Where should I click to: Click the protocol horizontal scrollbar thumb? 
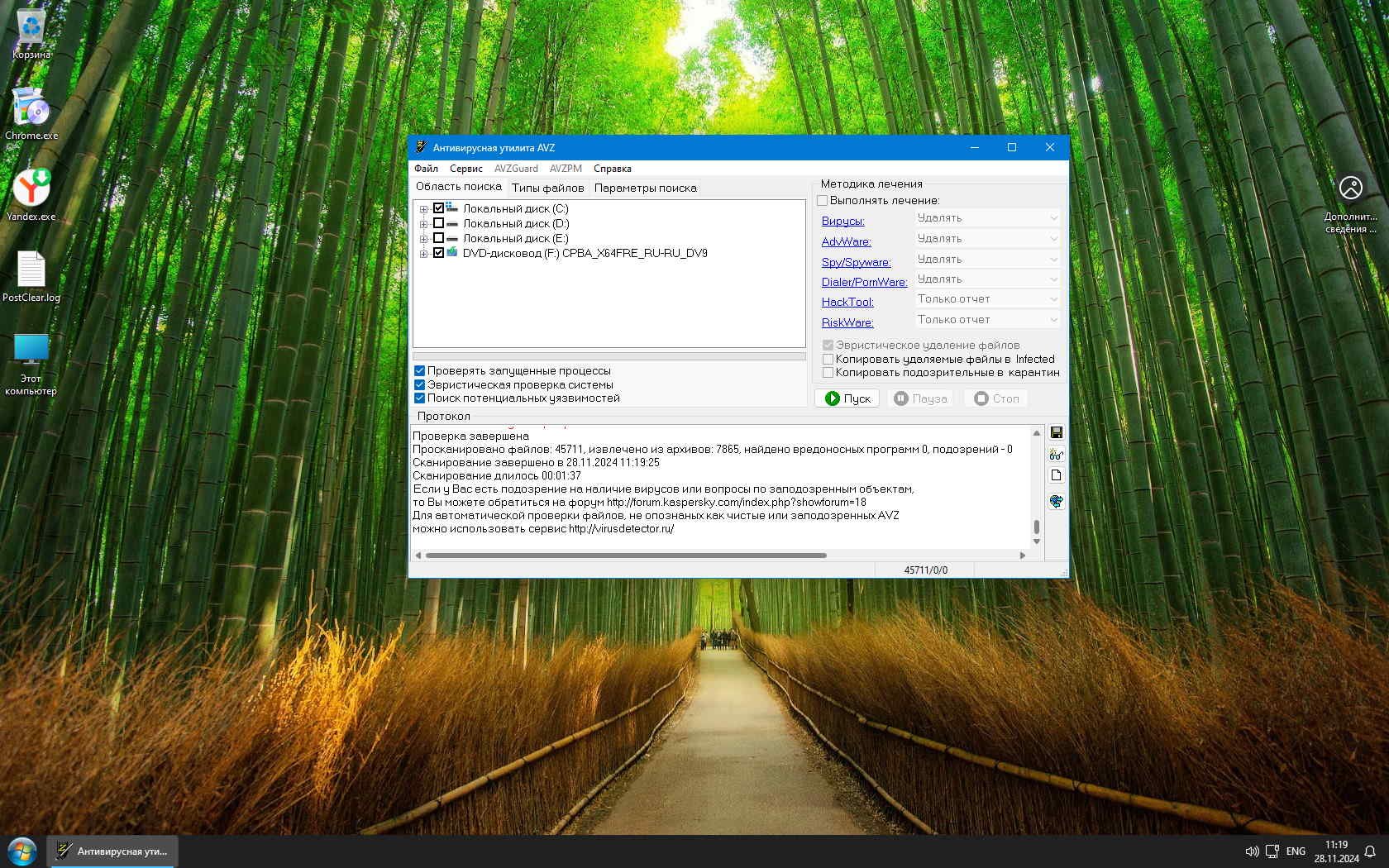click(x=626, y=556)
